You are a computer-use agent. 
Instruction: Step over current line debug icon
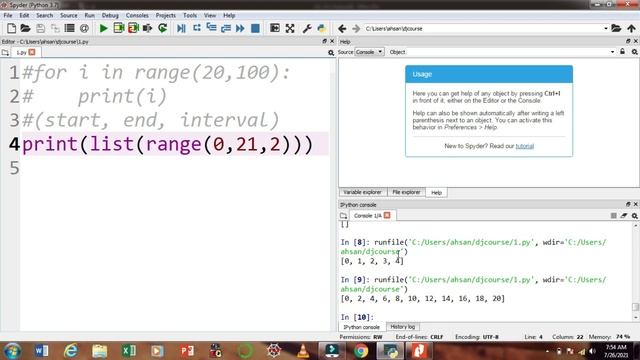[197, 28]
